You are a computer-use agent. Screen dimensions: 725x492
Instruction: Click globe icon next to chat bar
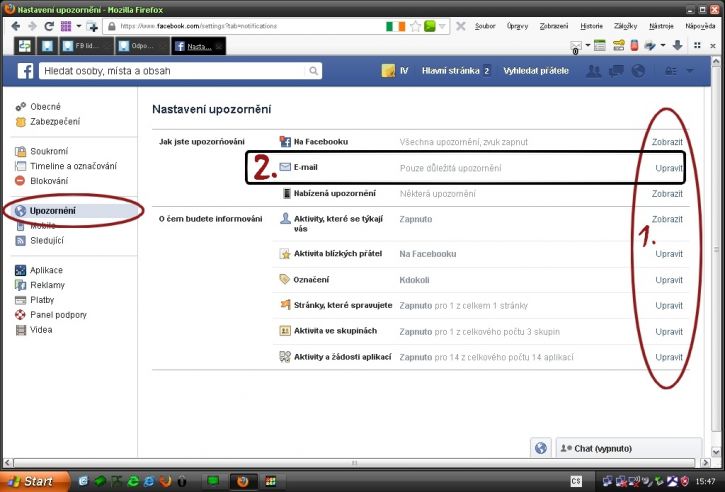pyautogui.click(x=541, y=448)
